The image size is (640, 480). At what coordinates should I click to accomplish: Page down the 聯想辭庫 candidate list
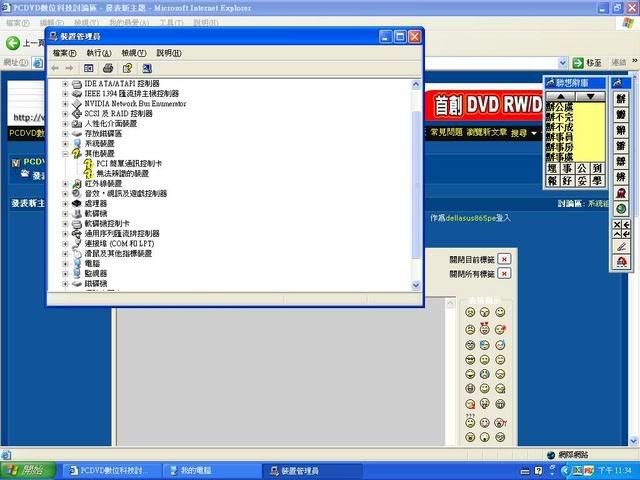point(590,97)
